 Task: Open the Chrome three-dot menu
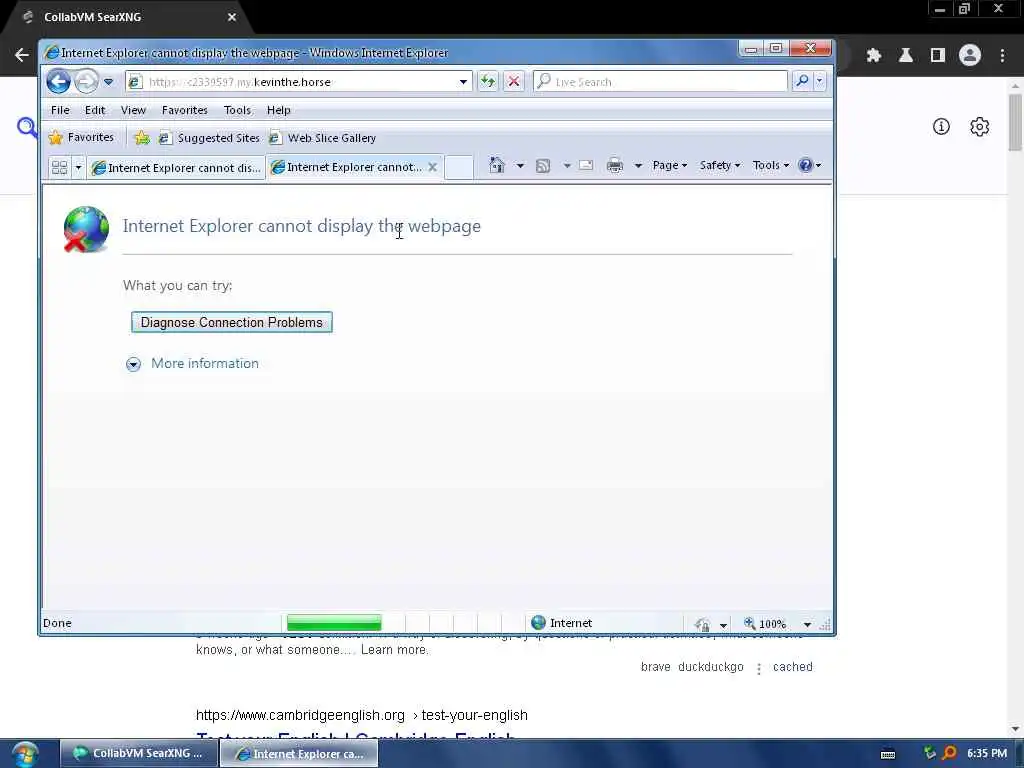tap(1002, 56)
